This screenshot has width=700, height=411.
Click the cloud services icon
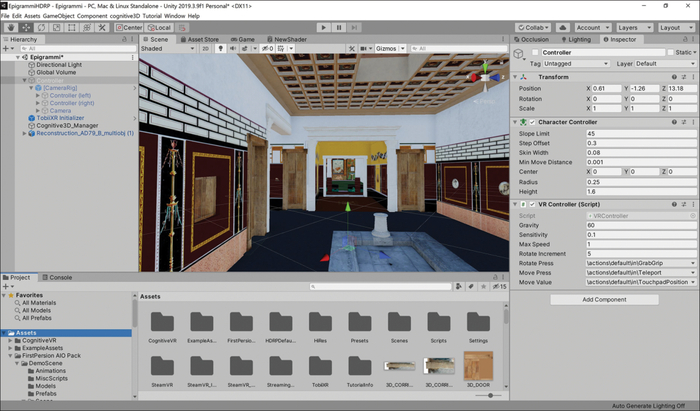pos(561,27)
